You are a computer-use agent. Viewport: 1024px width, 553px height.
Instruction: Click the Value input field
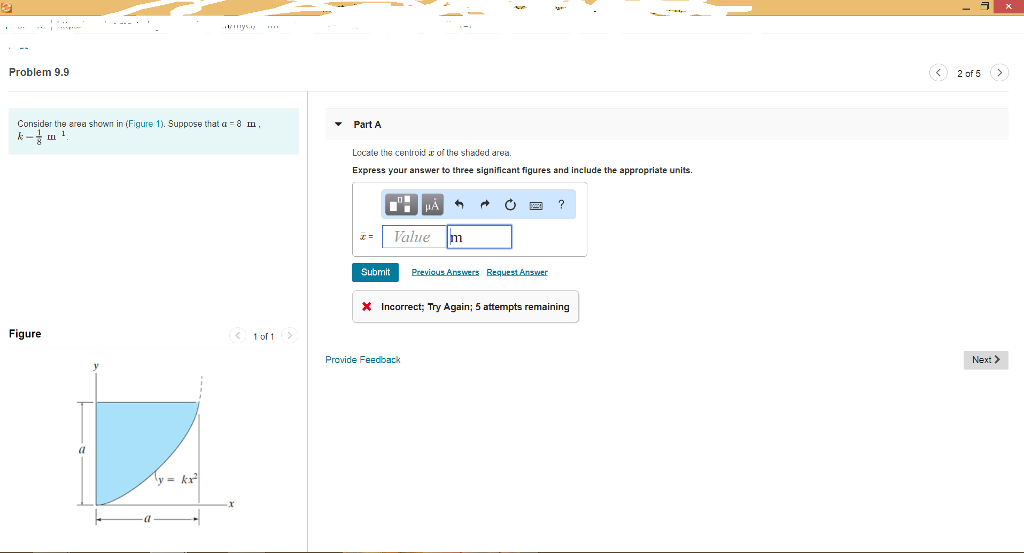pos(415,237)
